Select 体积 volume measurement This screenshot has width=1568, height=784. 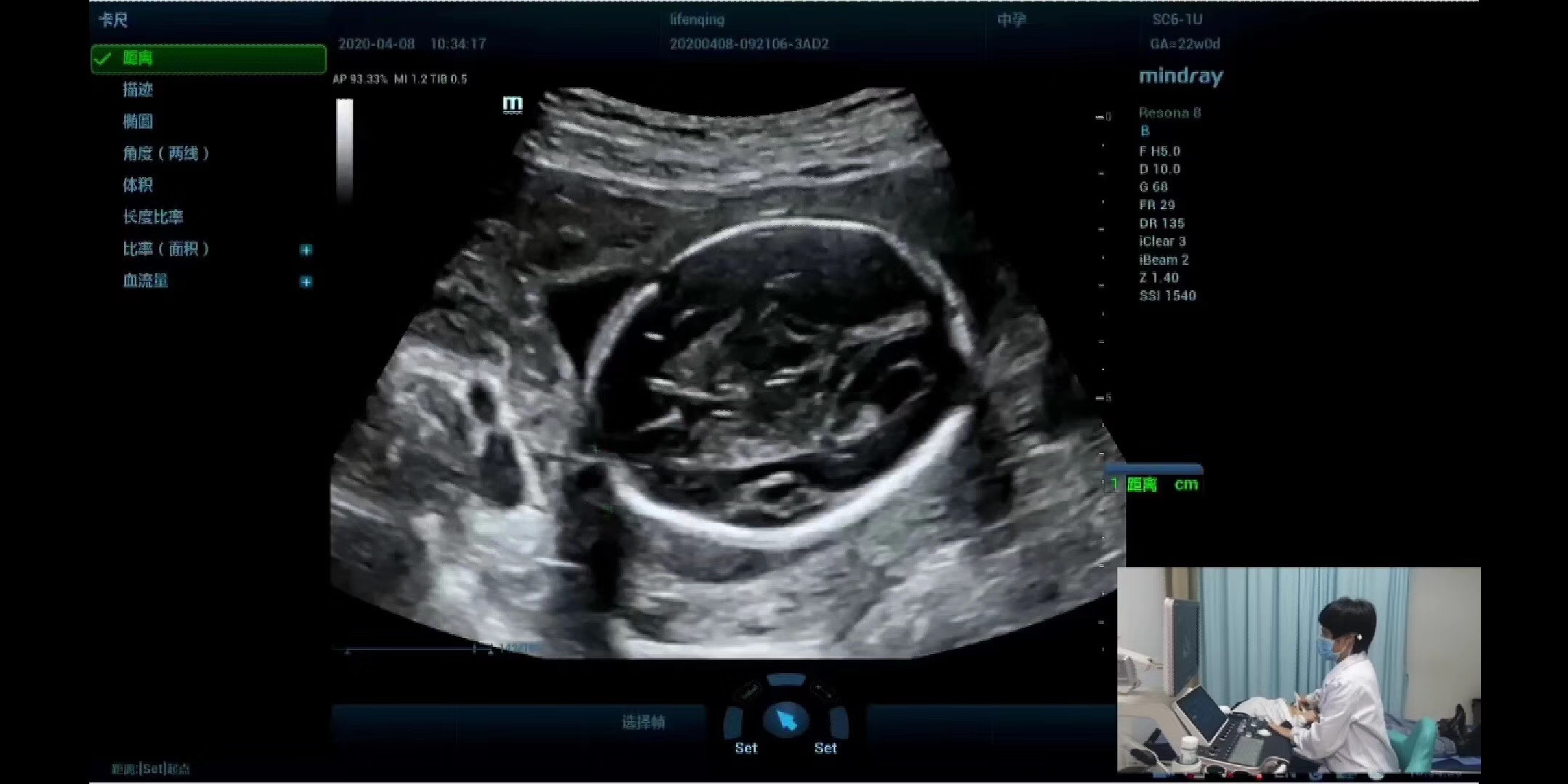click(138, 185)
